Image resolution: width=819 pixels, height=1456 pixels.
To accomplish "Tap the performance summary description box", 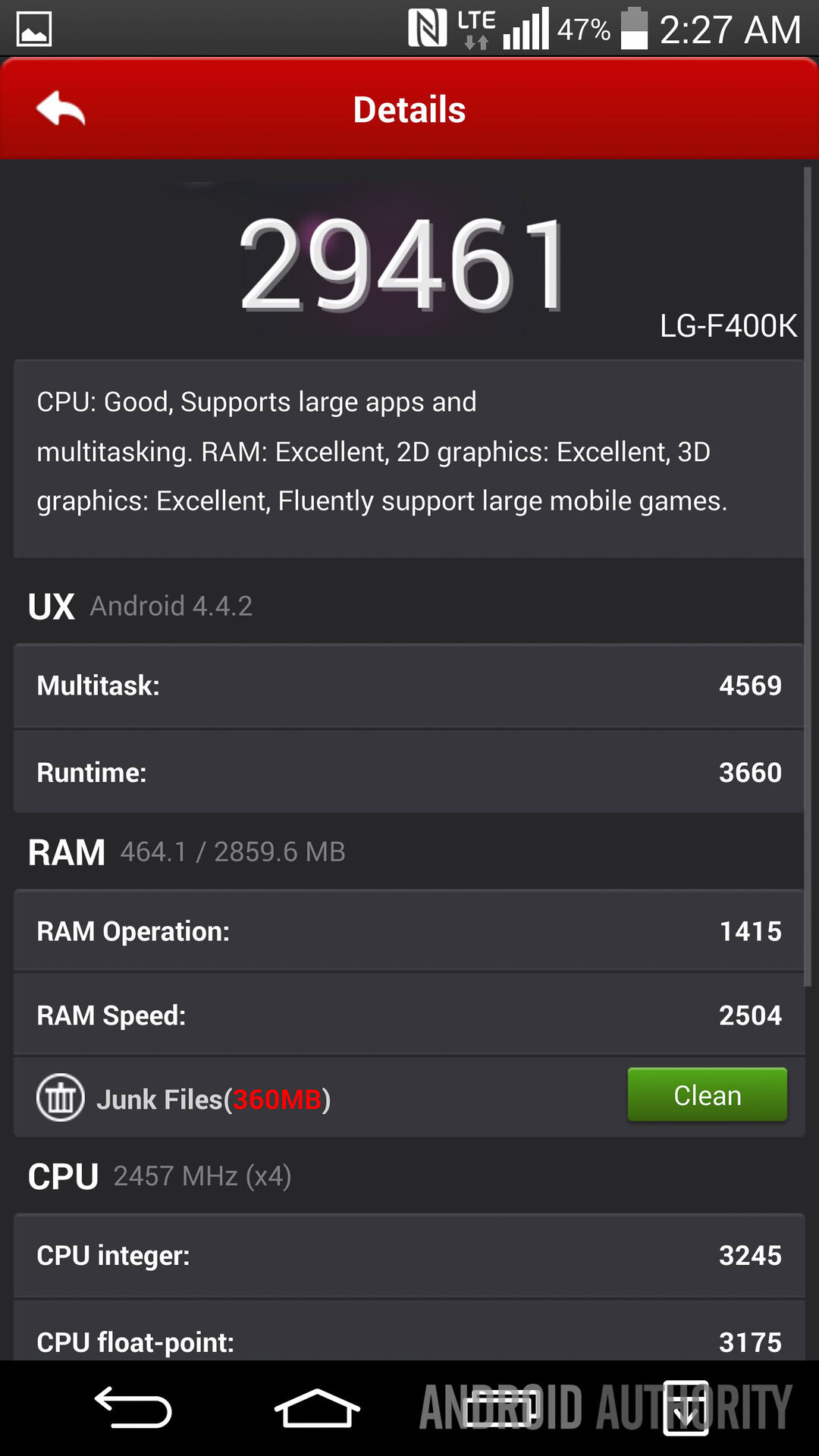I will 409,459.
